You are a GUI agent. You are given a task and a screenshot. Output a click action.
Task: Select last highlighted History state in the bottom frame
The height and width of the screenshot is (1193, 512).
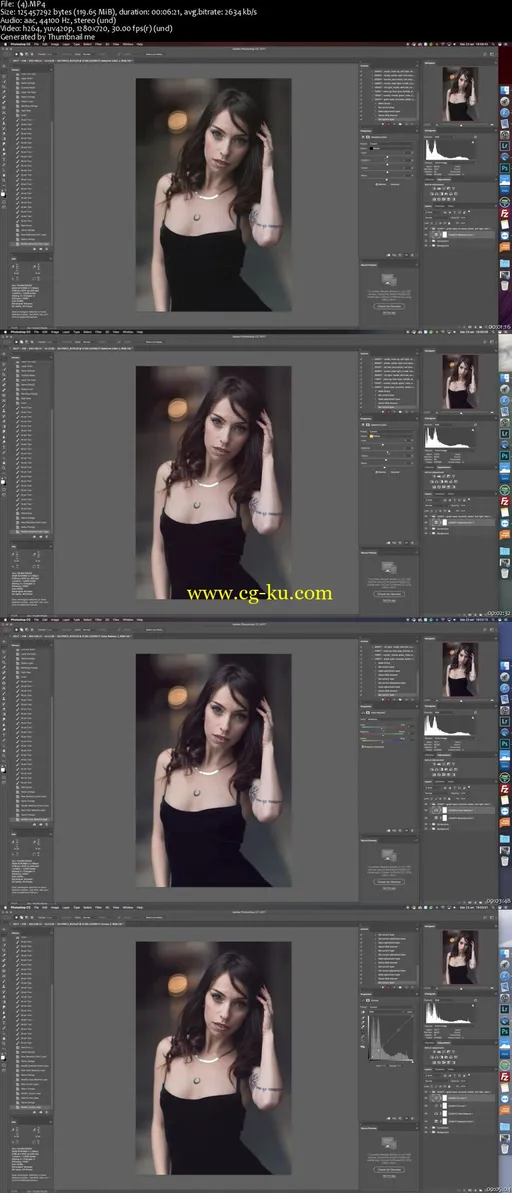pyautogui.click(x=31, y=1106)
